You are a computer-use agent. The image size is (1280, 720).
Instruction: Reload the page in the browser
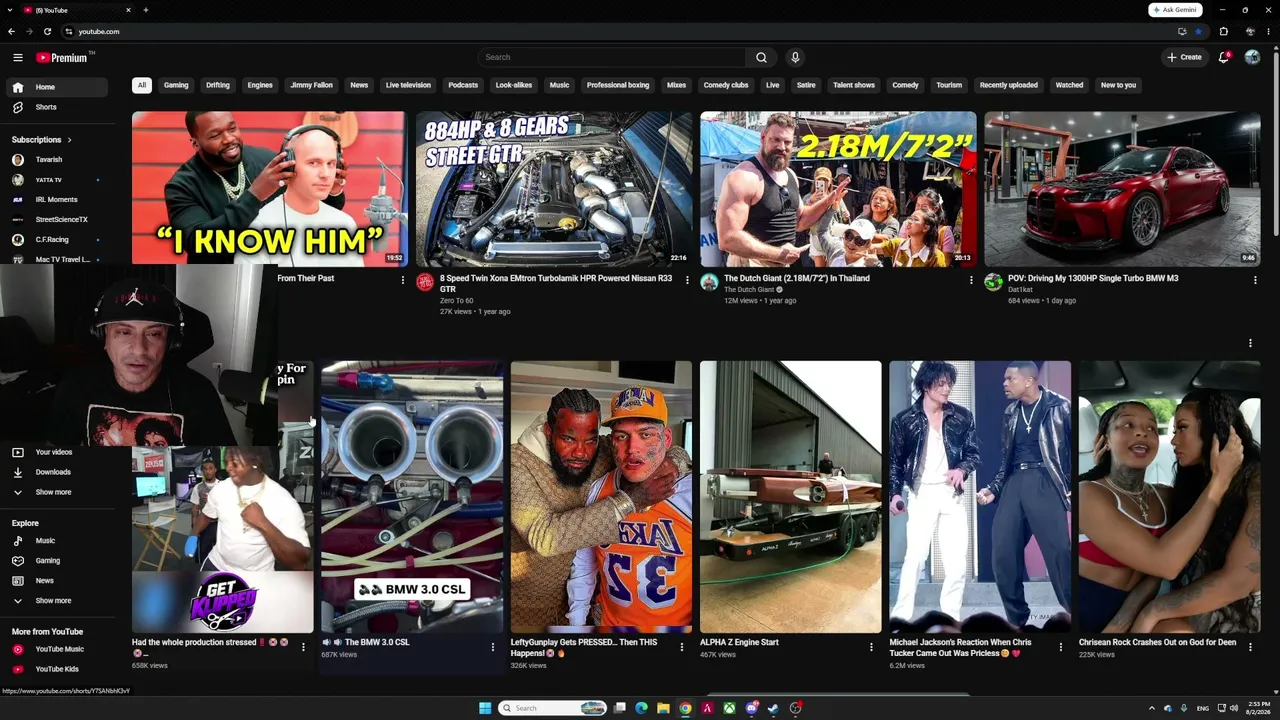tap(47, 31)
